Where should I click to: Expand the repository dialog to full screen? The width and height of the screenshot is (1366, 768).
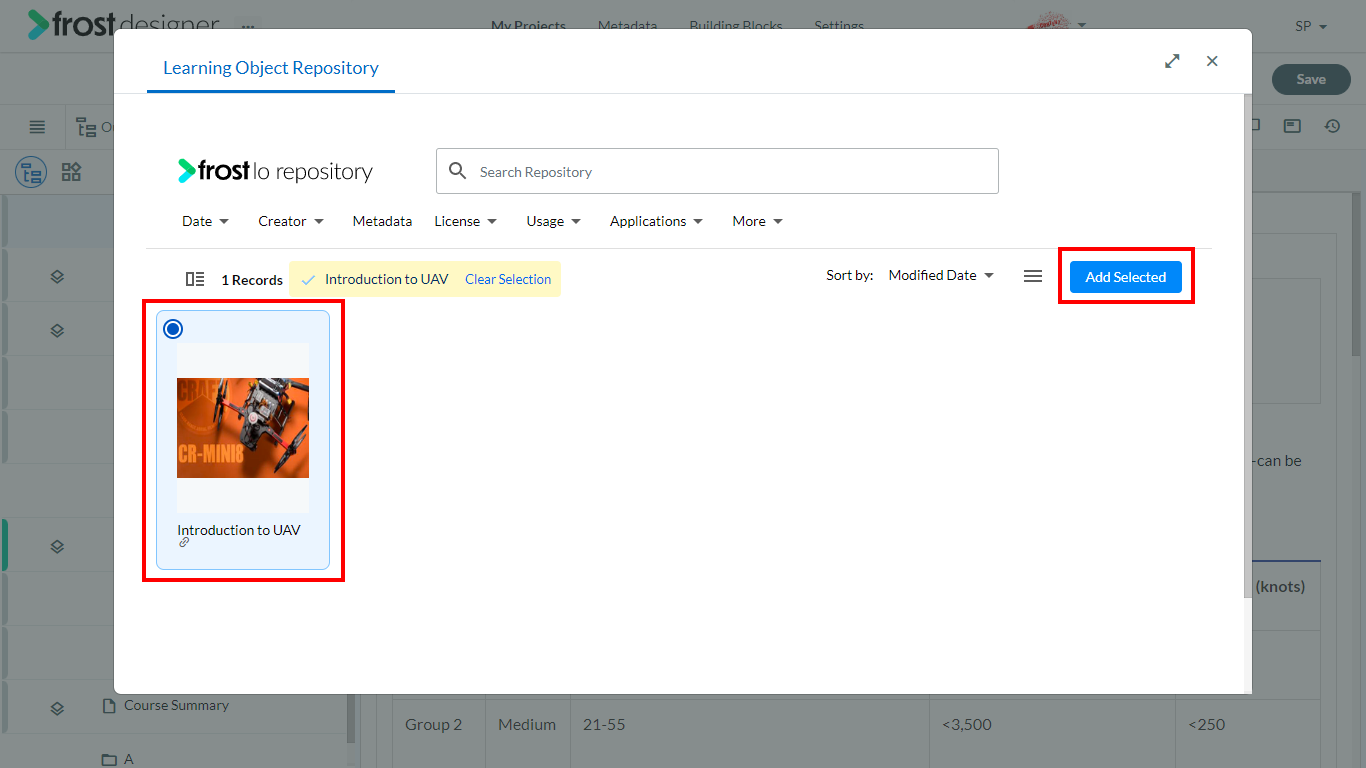(1172, 61)
